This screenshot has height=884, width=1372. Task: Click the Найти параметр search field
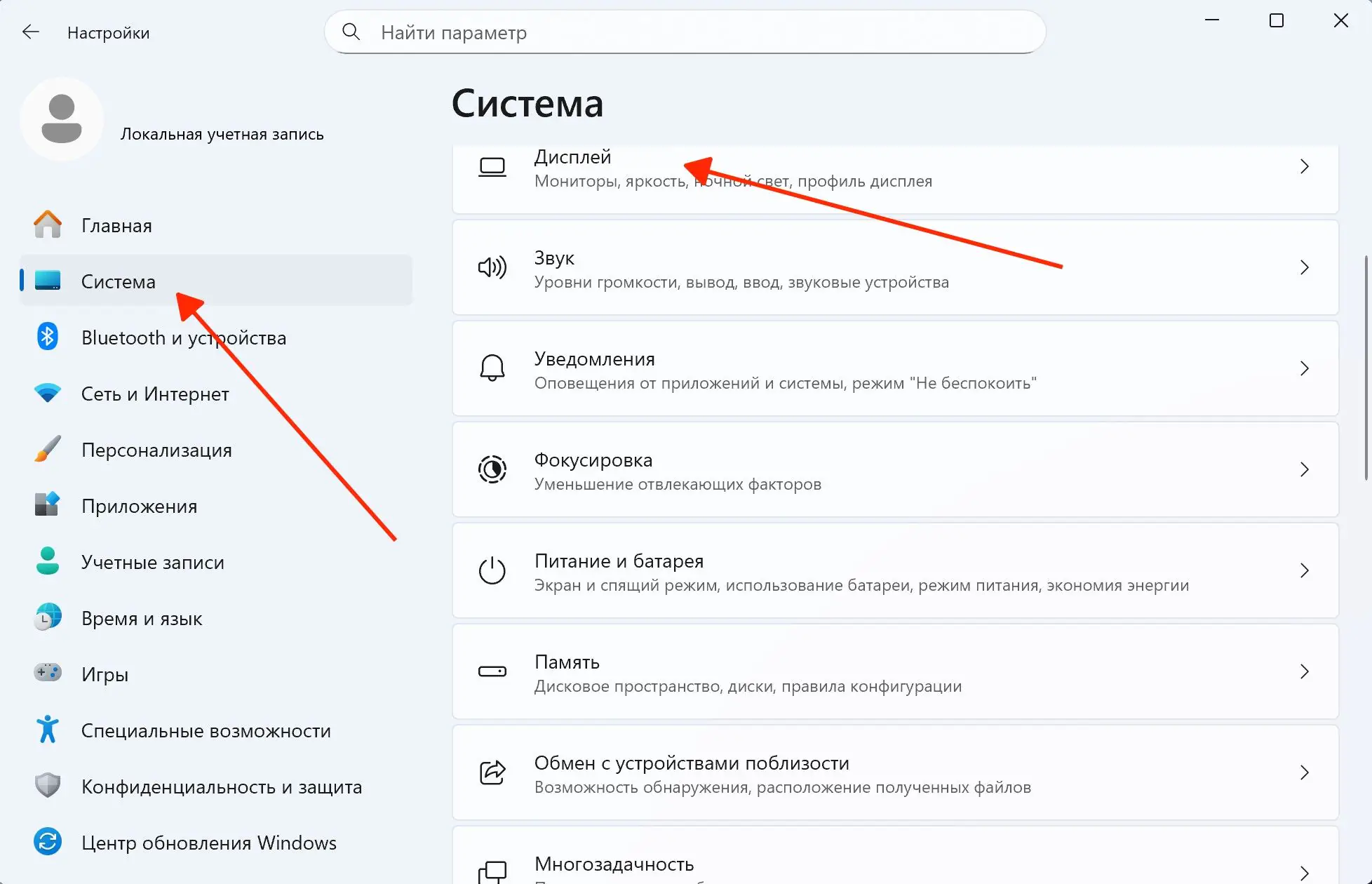pos(685,32)
